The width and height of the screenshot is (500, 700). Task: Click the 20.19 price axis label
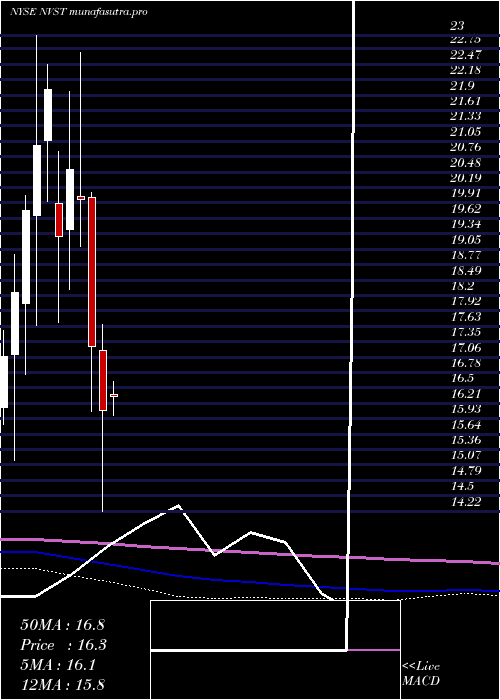point(466,178)
